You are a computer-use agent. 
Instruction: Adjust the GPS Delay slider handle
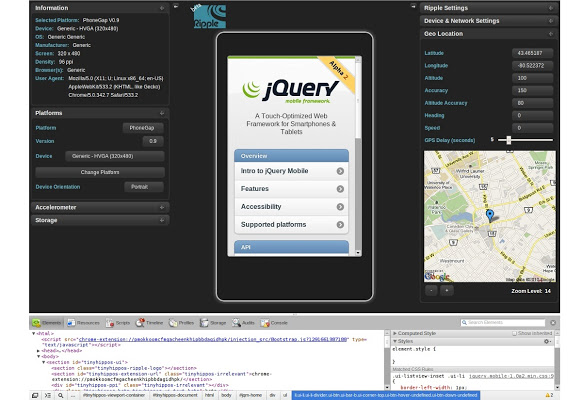[509, 140]
